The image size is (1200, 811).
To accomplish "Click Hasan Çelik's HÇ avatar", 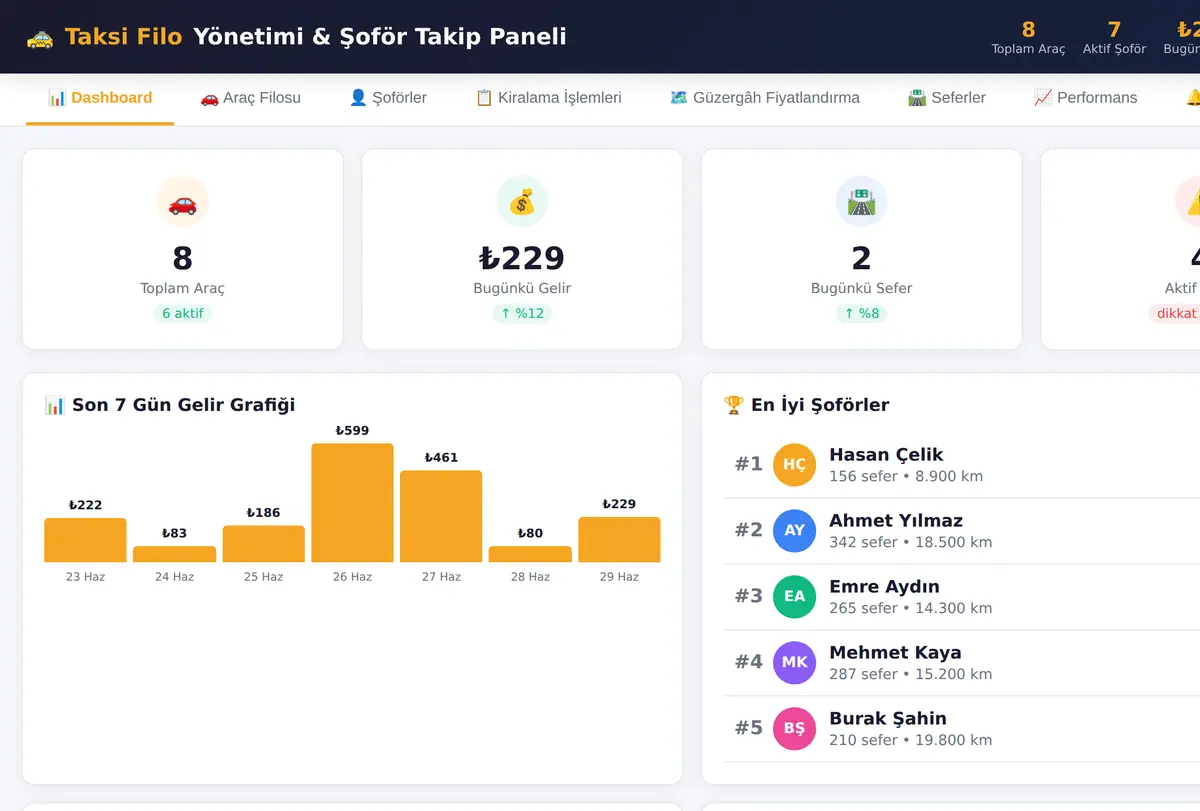I will (794, 465).
